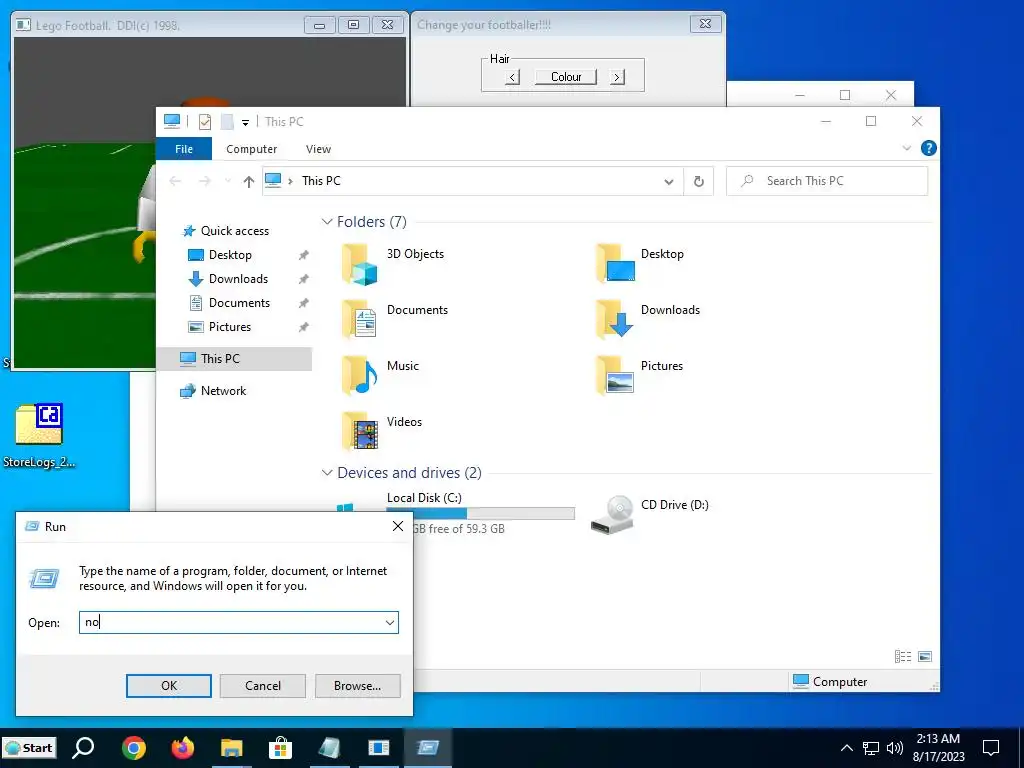Select Pictures in navigation pane
Image resolution: width=1024 pixels, height=768 pixels.
(229, 327)
